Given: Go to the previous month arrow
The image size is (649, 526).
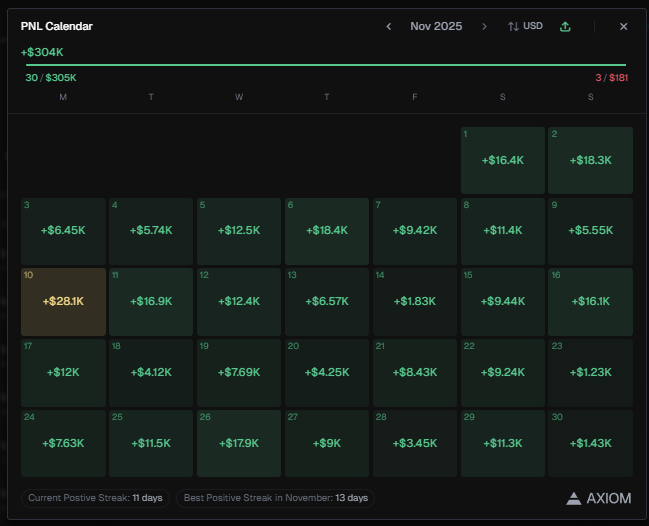Looking at the screenshot, I should coord(389,26).
